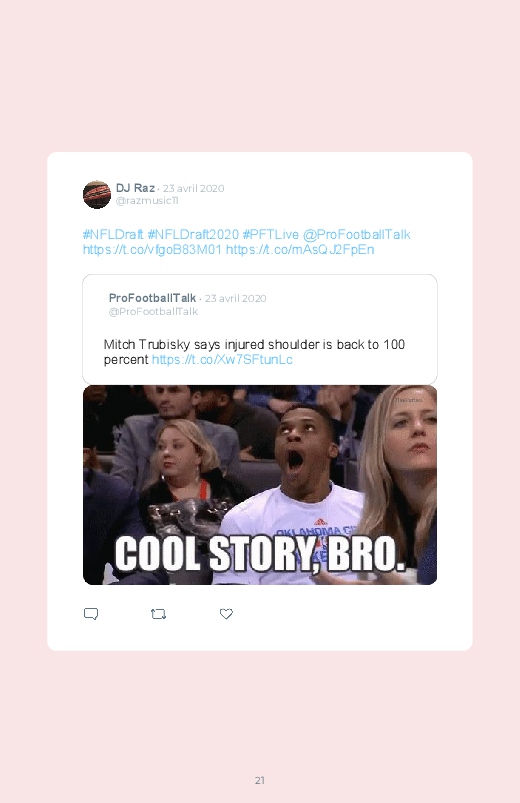This screenshot has height=803, width=520.
Task: Click the ProFootballTalk quoted author name
Action: tap(152, 298)
